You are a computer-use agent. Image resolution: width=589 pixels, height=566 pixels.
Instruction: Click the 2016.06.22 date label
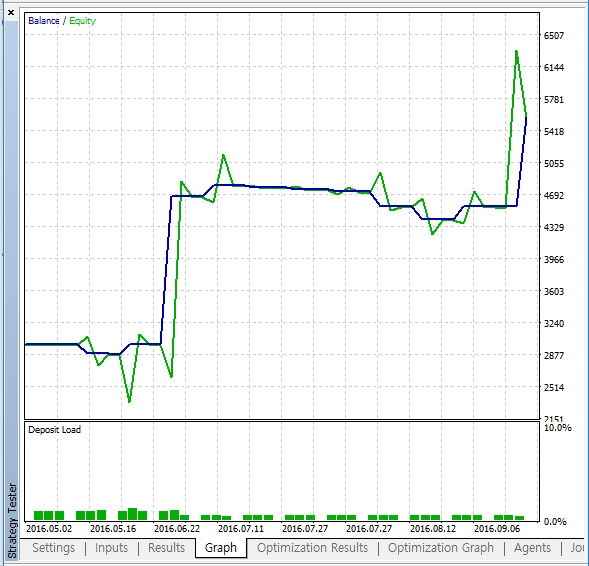coord(177,528)
